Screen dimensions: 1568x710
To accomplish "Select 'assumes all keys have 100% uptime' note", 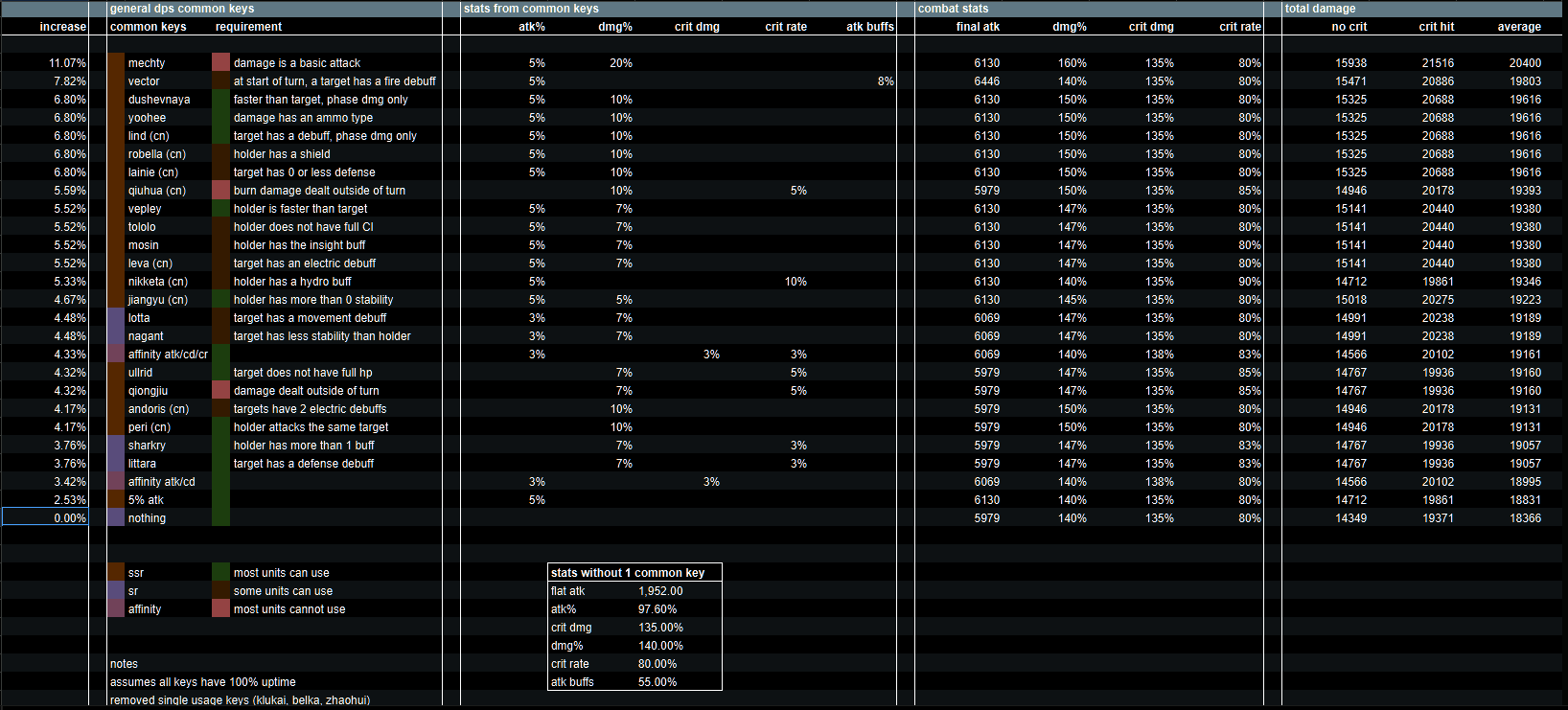I will pos(203,682).
